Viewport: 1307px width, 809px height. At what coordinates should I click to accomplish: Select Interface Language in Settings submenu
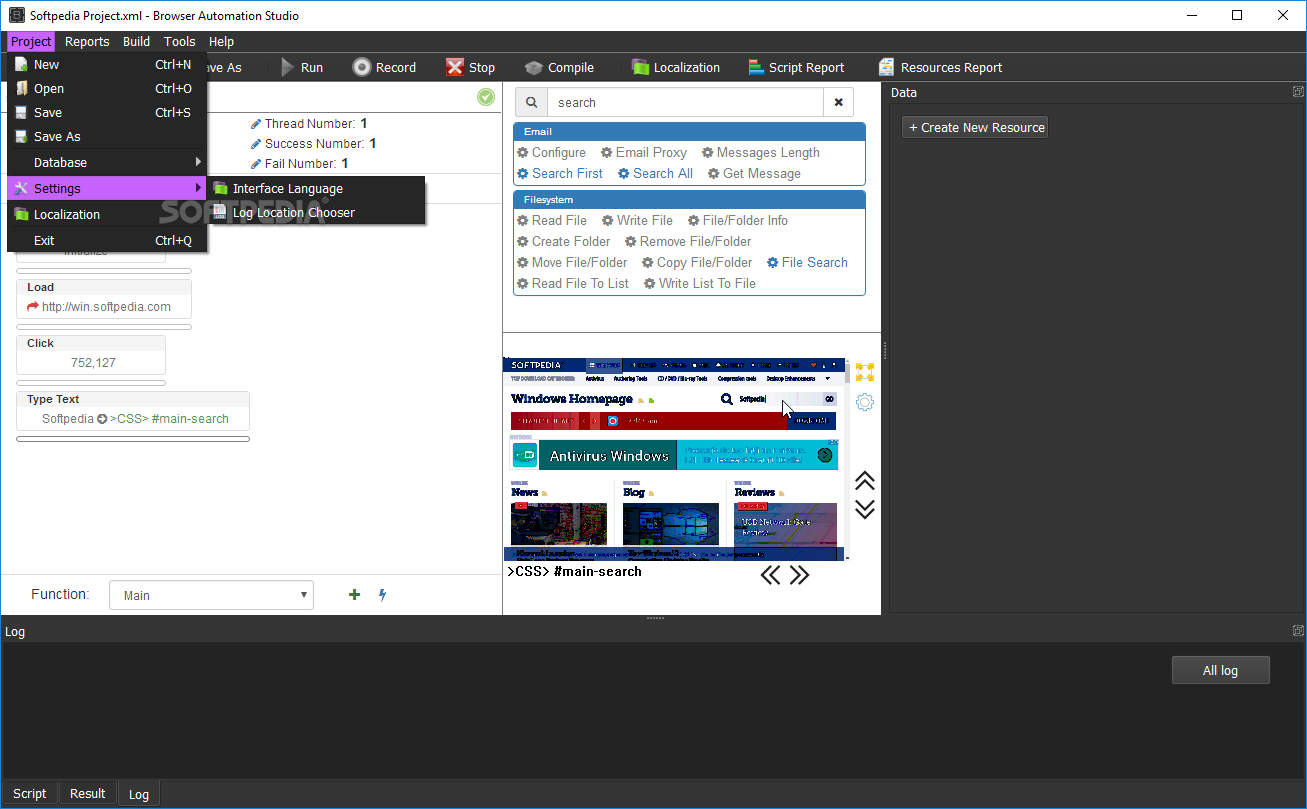click(x=316, y=189)
